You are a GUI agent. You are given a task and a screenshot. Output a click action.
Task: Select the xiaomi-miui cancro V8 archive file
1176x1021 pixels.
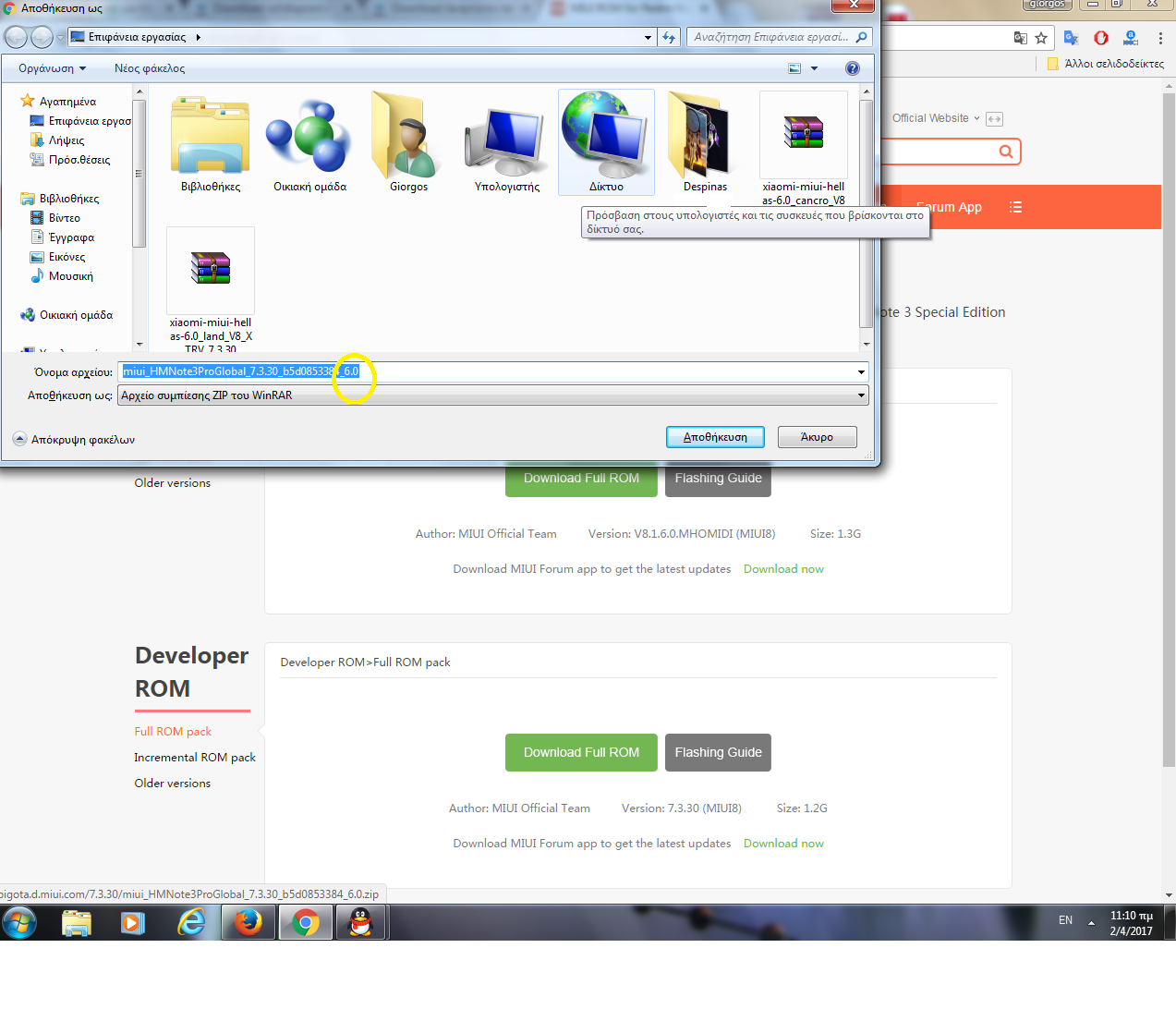[804, 148]
